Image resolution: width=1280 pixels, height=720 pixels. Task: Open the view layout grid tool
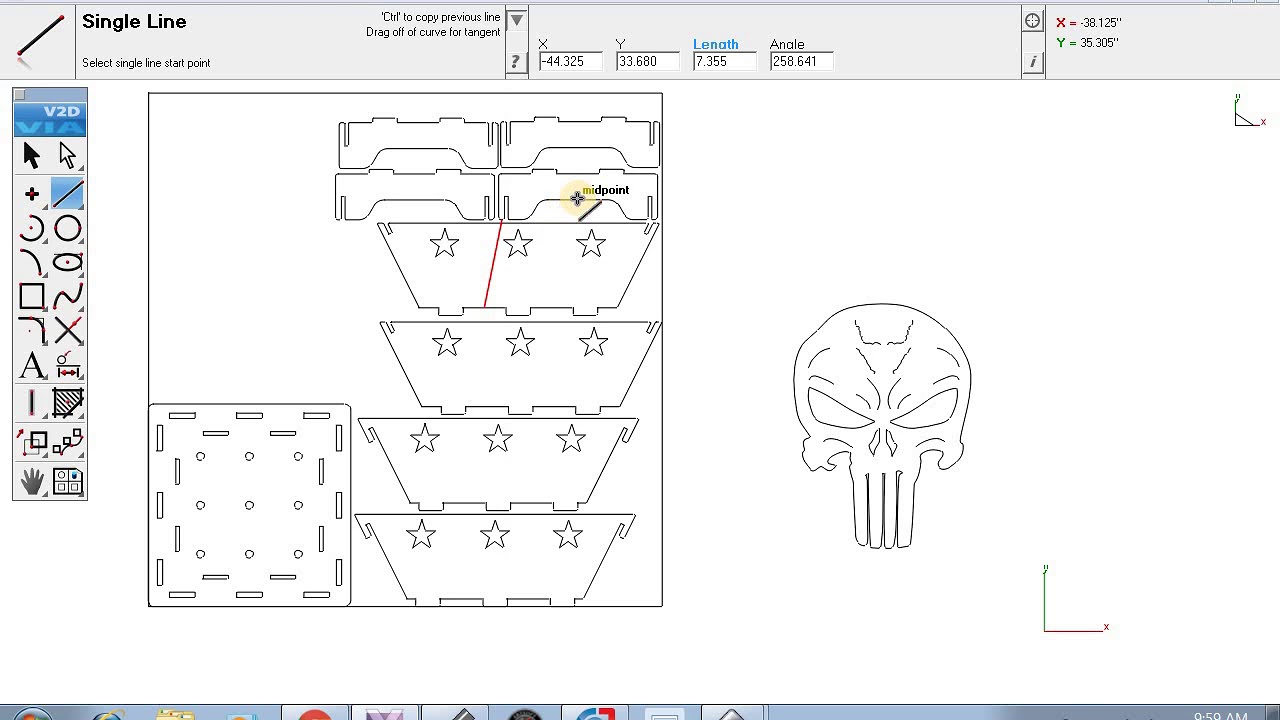(67, 481)
